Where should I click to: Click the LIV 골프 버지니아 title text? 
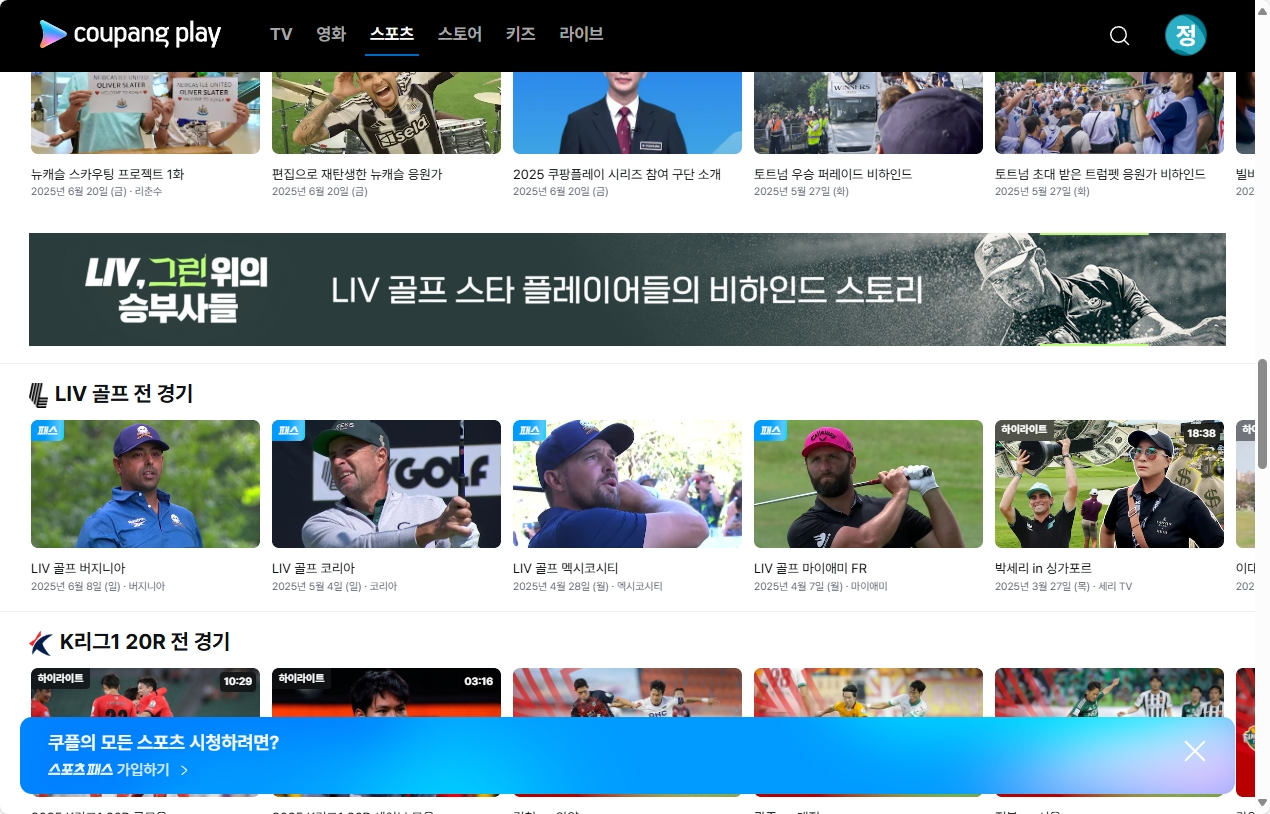(78, 568)
